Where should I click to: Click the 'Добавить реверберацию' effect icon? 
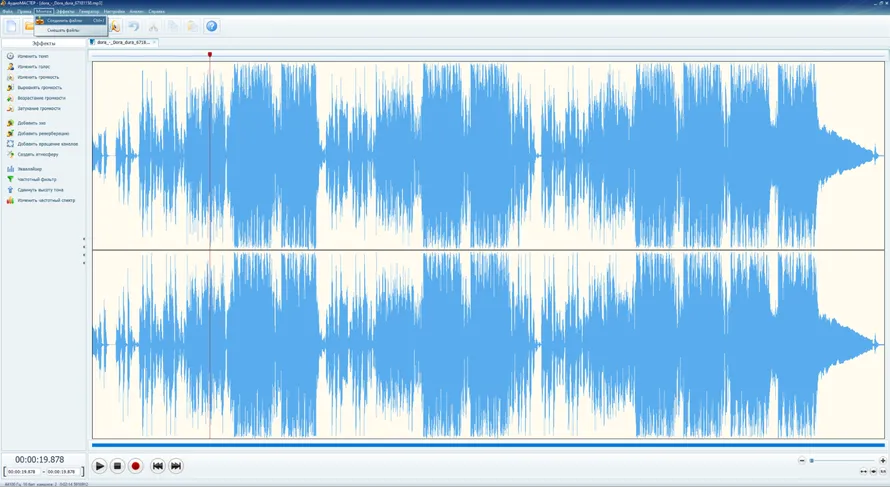pos(10,133)
